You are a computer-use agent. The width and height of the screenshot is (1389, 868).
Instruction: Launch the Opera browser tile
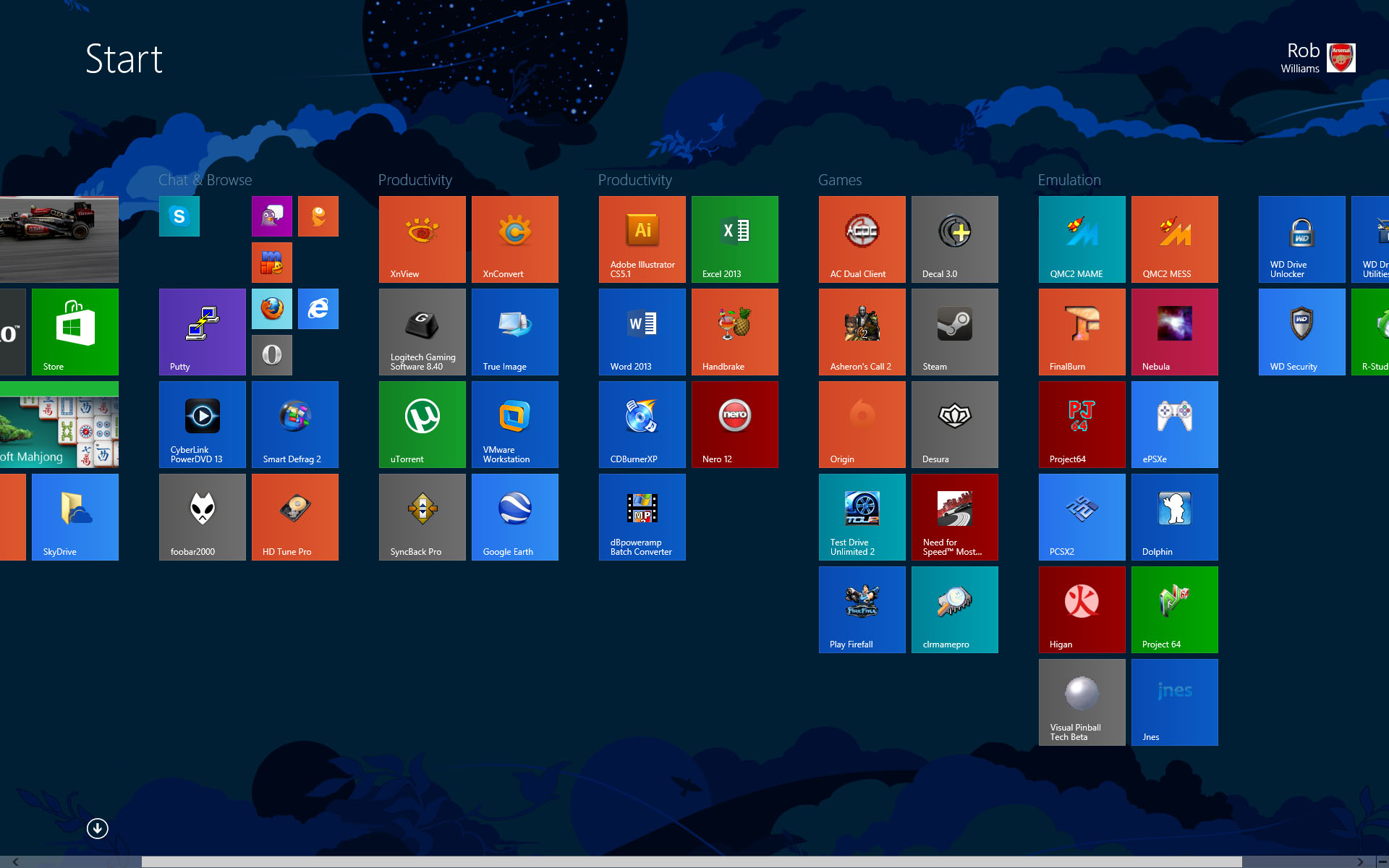click(x=272, y=355)
